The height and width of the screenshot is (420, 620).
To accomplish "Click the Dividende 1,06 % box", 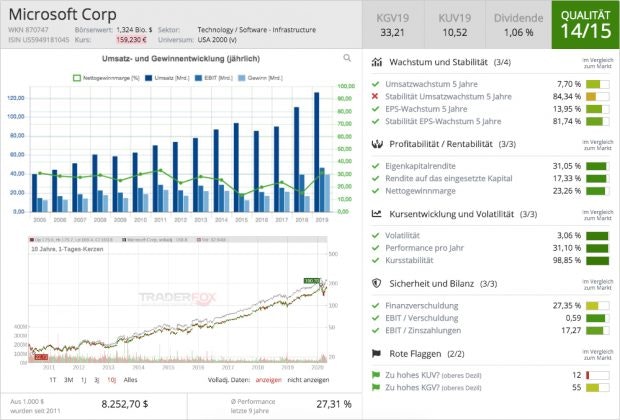I will point(516,24).
